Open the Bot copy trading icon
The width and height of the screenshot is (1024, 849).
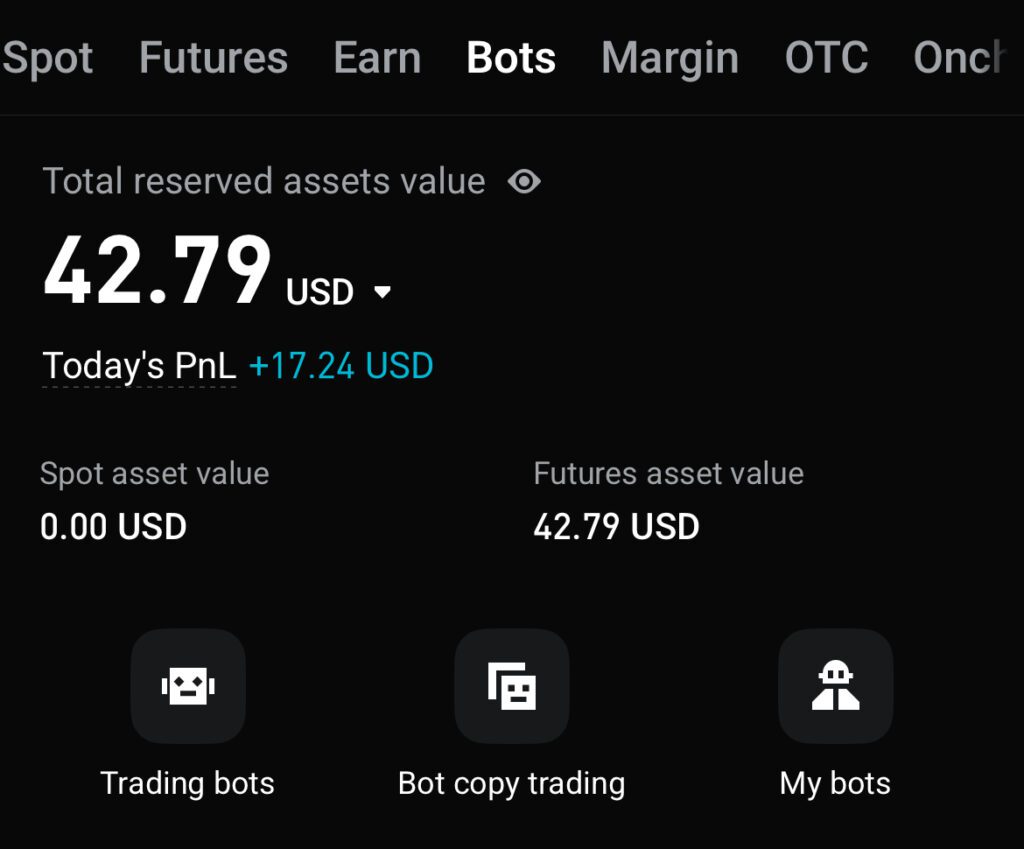[512, 686]
